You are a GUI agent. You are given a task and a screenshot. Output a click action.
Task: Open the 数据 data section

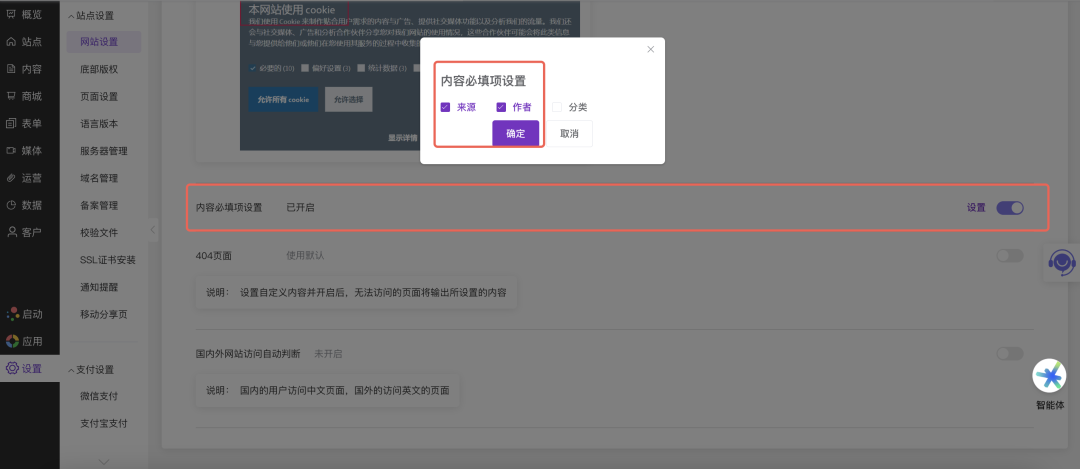[23, 205]
